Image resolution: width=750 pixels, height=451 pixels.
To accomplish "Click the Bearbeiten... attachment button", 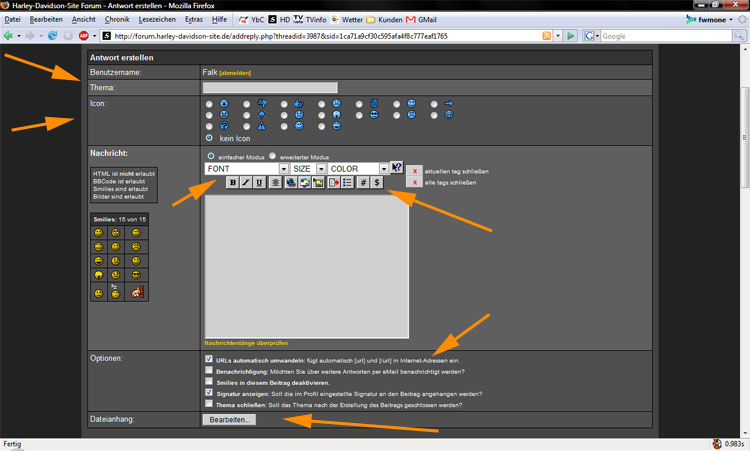I will 229,420.
